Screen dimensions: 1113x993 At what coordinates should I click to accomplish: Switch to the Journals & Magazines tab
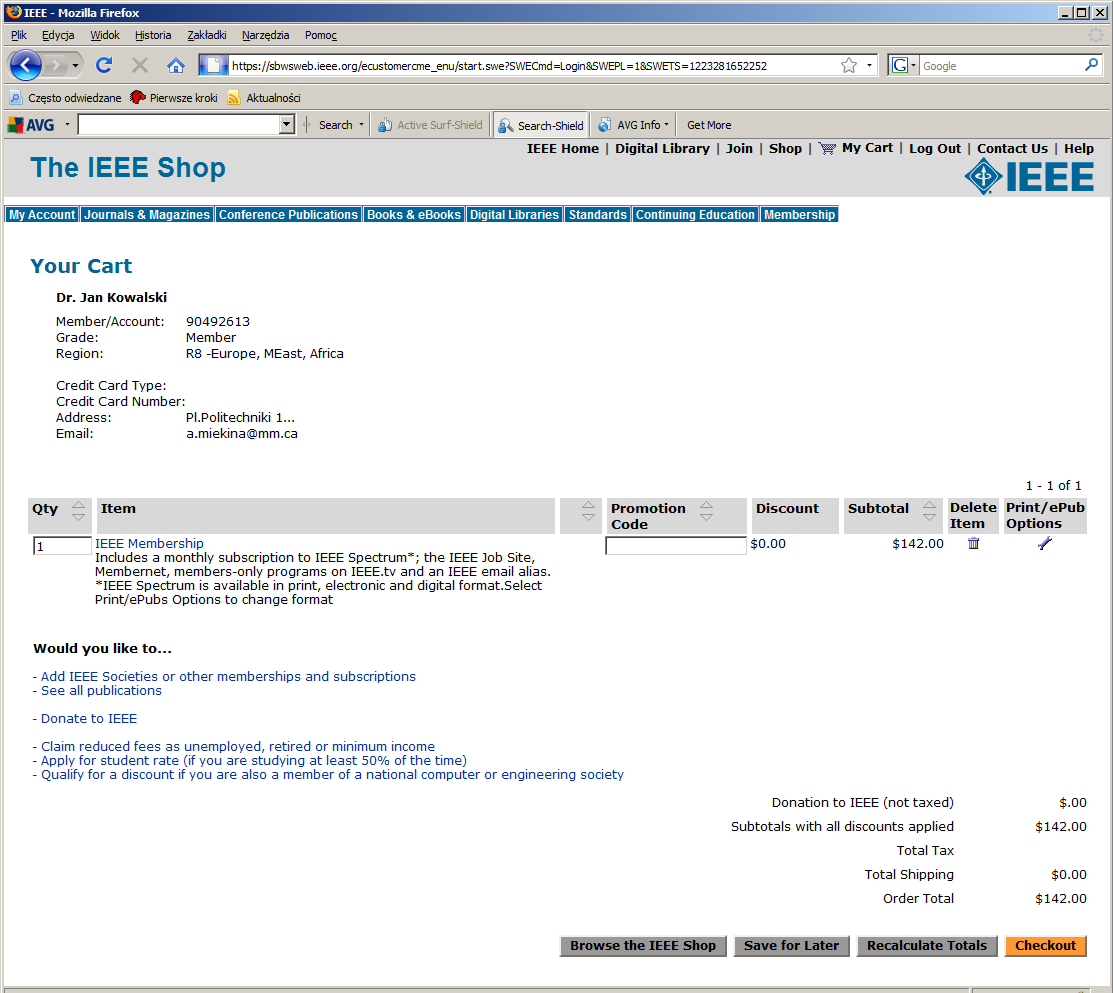click(147, 214)
